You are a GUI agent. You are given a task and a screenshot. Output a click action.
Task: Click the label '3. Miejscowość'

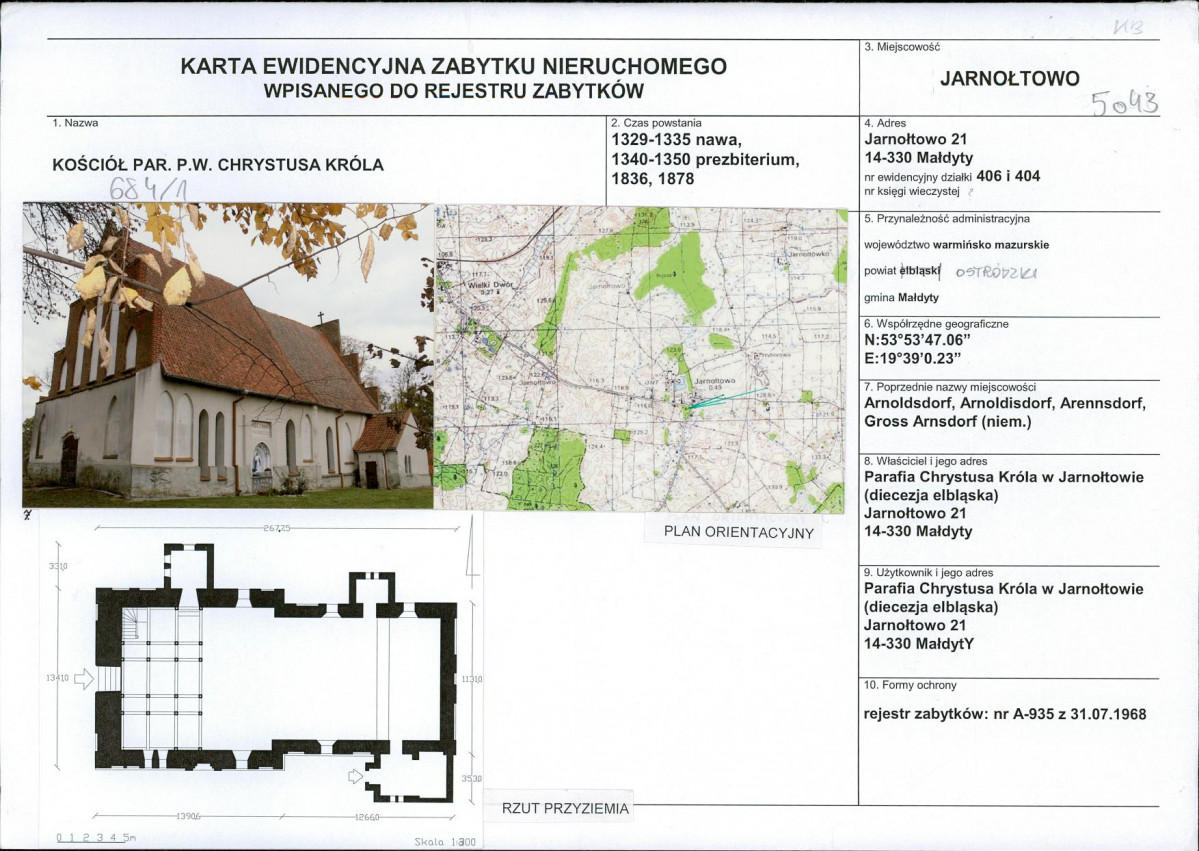pos(902,47)
